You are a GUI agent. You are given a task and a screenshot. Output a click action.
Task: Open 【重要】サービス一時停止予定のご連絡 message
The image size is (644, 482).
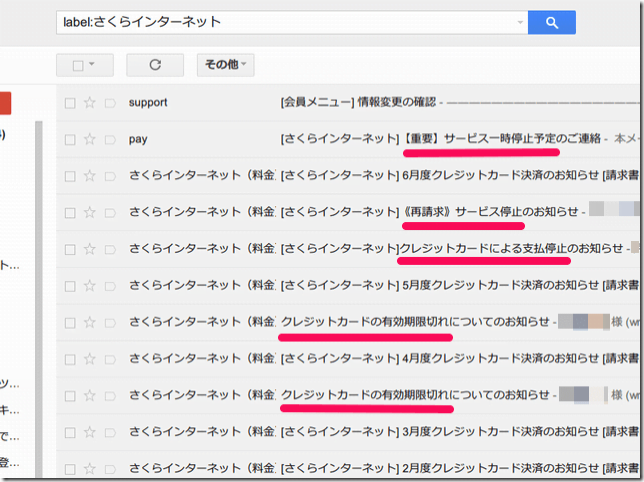(480, 139)
